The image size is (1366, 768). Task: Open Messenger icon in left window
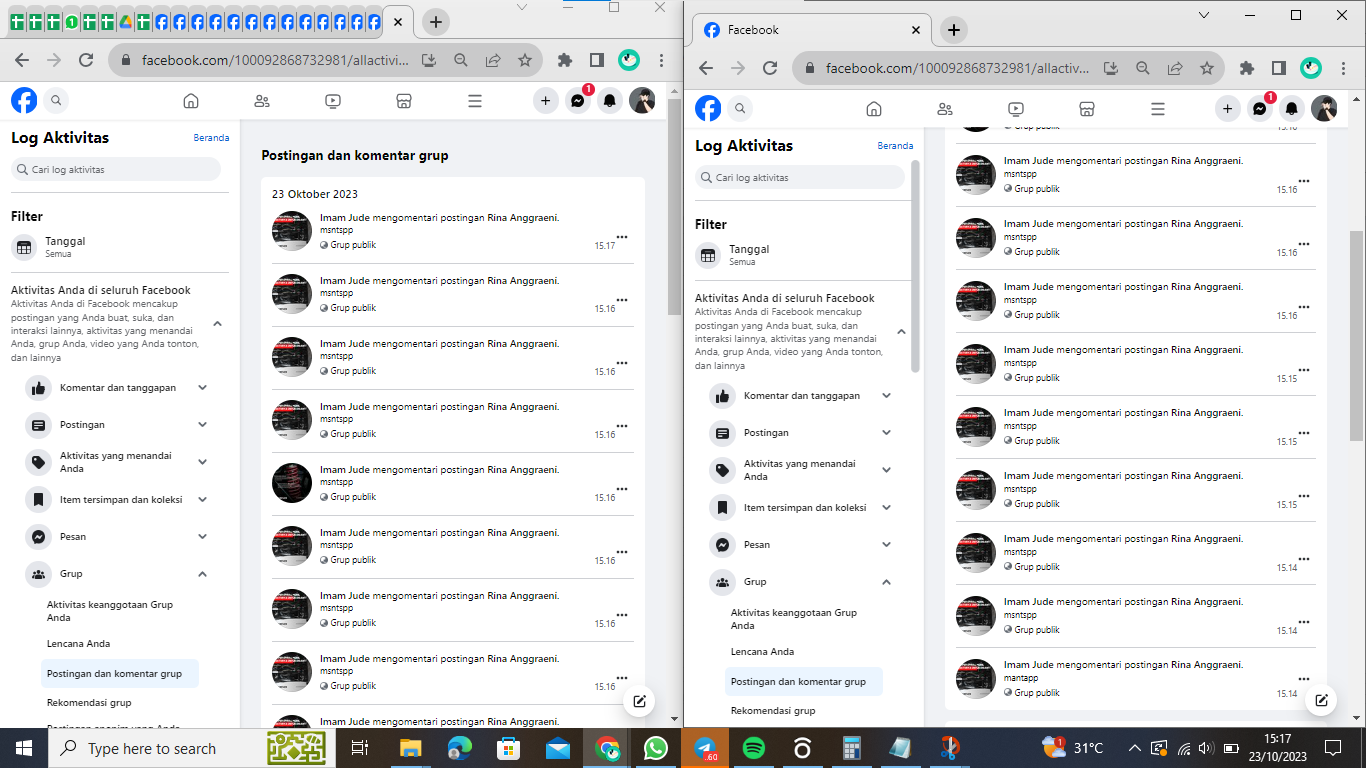click(x=578, y=100)
